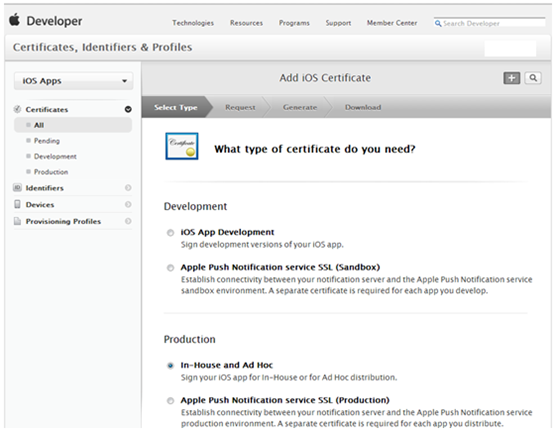Screen dimensions: 557x431
Task: Go to Member Center
Action: 392,23
